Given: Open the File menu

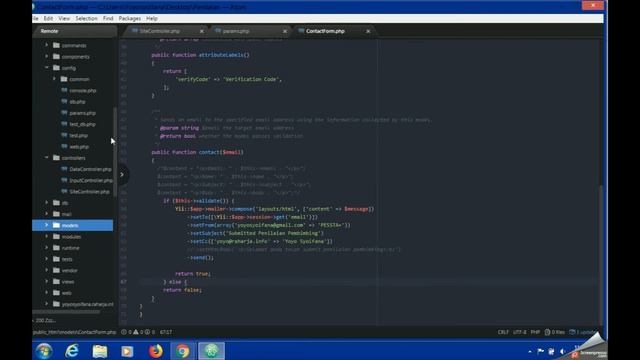Looking at the screenshot, I should 35,18.
